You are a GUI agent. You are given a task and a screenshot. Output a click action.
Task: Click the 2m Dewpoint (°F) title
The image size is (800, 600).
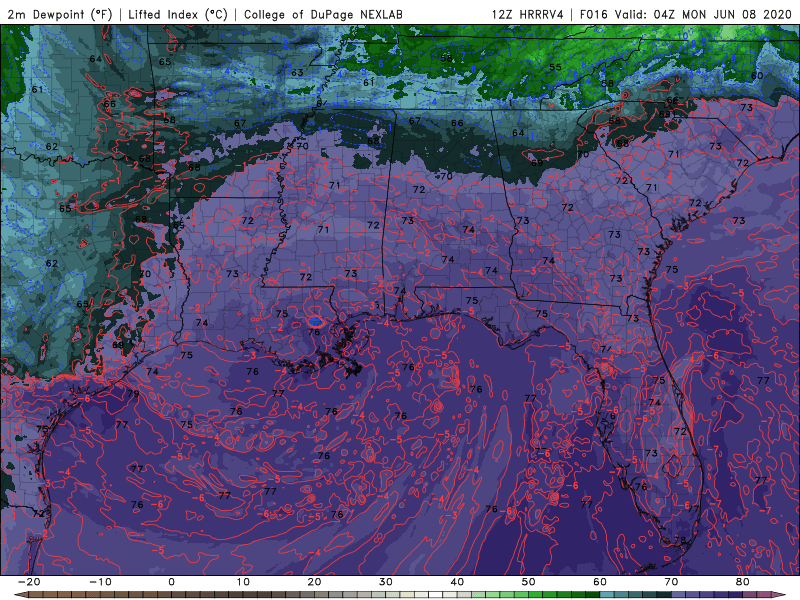tap(60, 14)
